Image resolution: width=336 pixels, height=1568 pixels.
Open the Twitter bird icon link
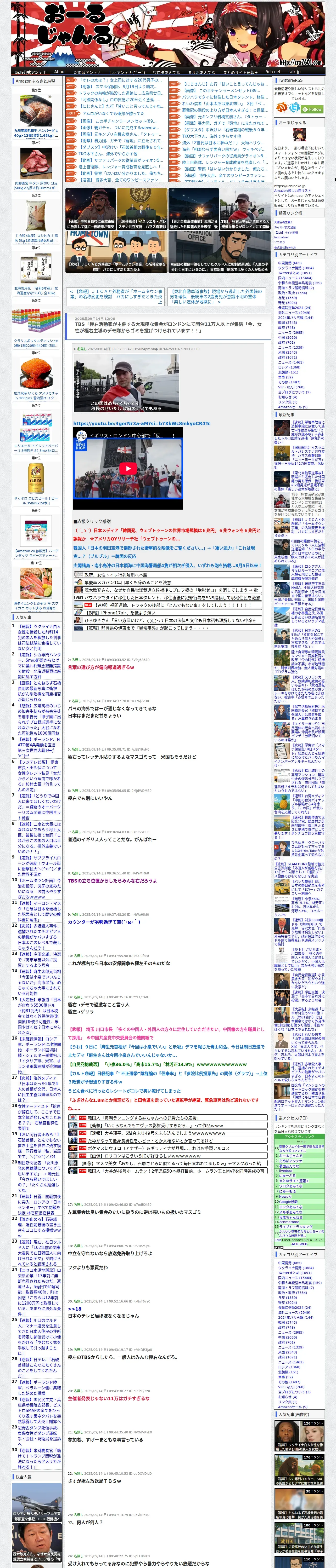[295, 107]
